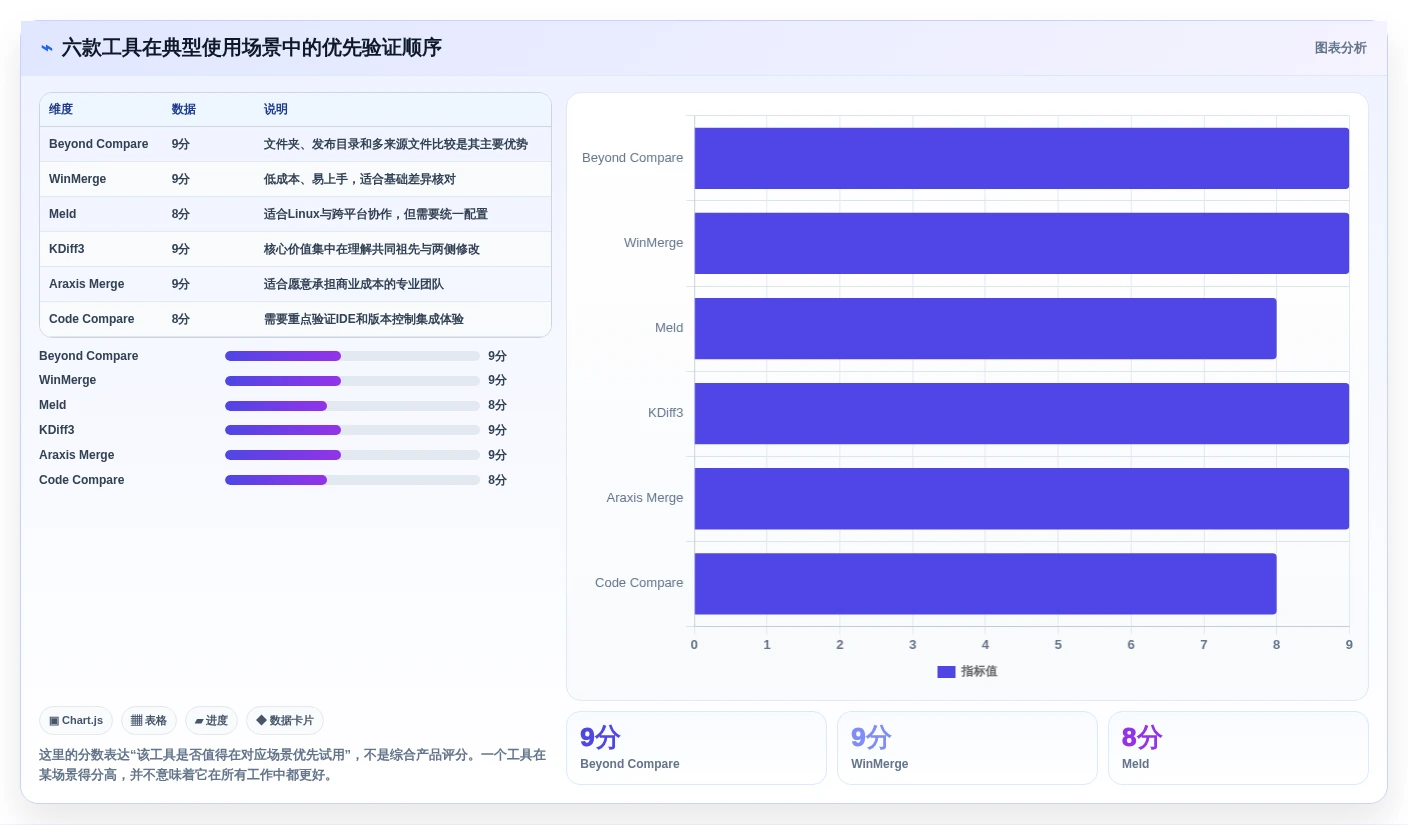Click the 说明 column header
The height and width of the screenshot is (825, 1408).
pyautogui.click(x=276, y=109)
